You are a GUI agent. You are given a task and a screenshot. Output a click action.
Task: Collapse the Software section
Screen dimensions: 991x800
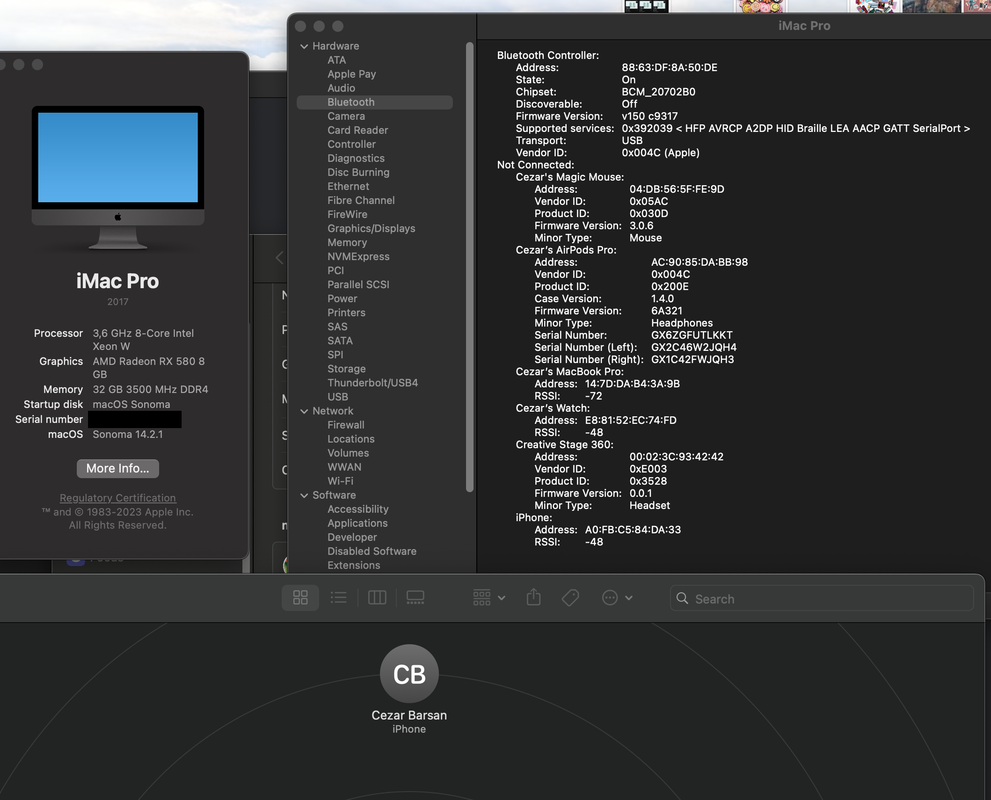click(x=304, y=495)
